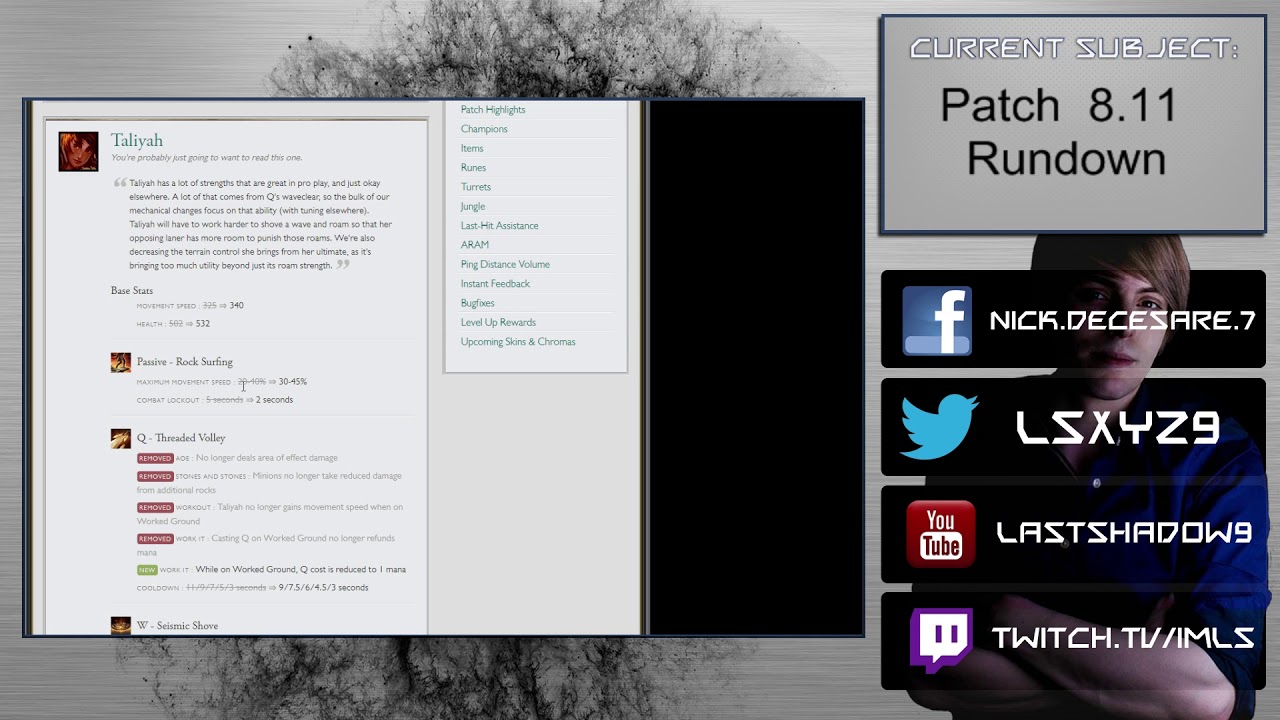Click 'You're probably just going to want' subtitle
This screenshot has height=720, width=1280.
click(x=206, y=158)
